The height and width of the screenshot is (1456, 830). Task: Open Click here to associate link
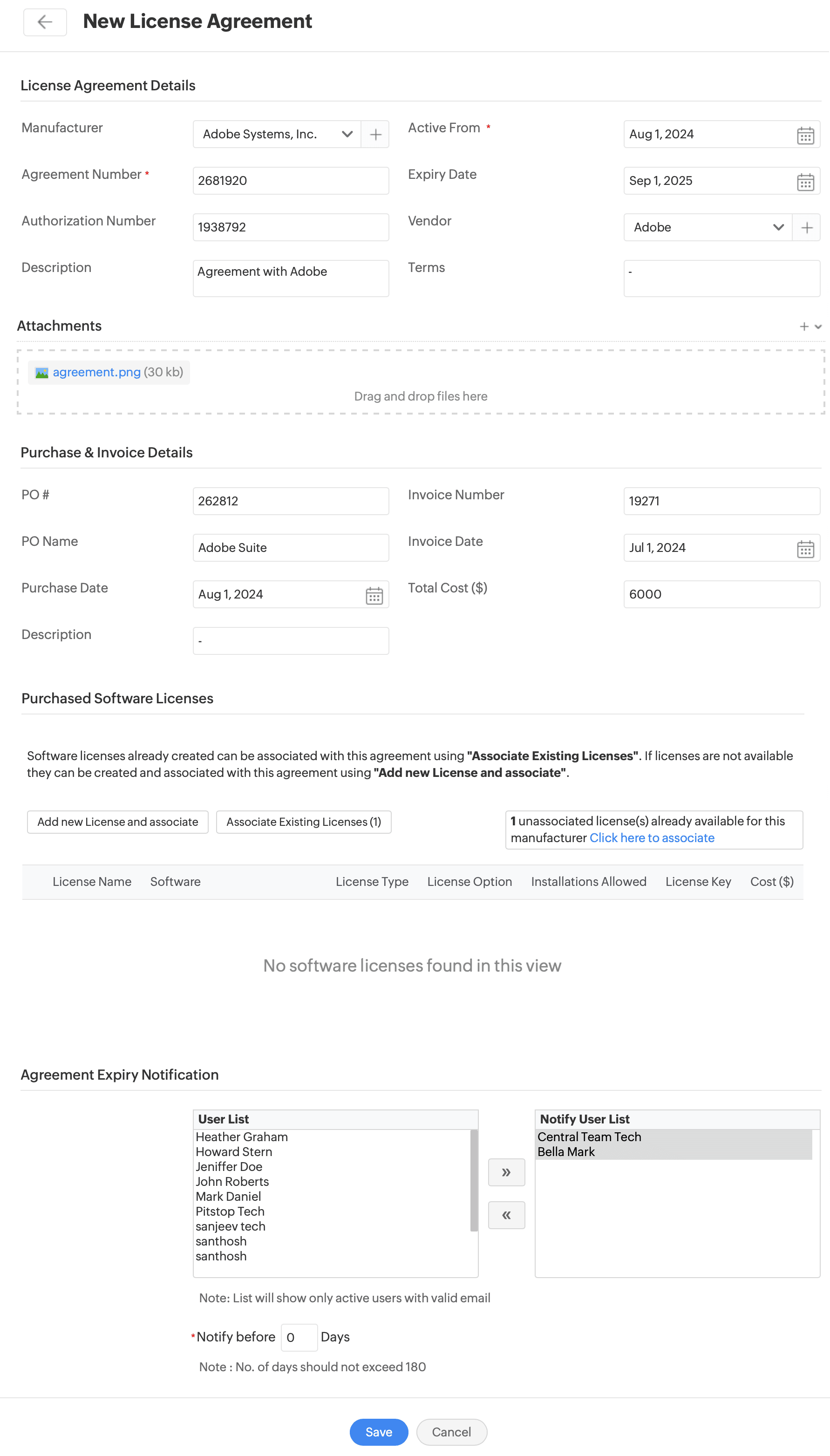[652, 838]
